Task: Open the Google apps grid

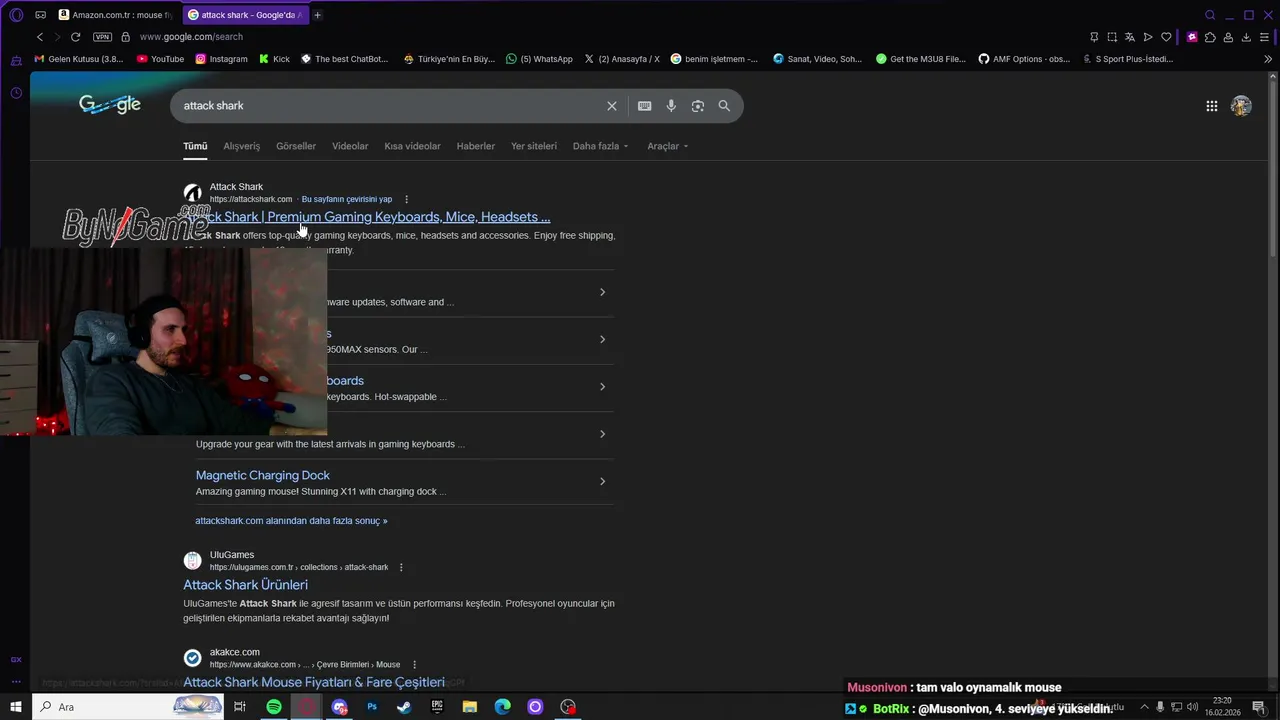Action: 1211,106
